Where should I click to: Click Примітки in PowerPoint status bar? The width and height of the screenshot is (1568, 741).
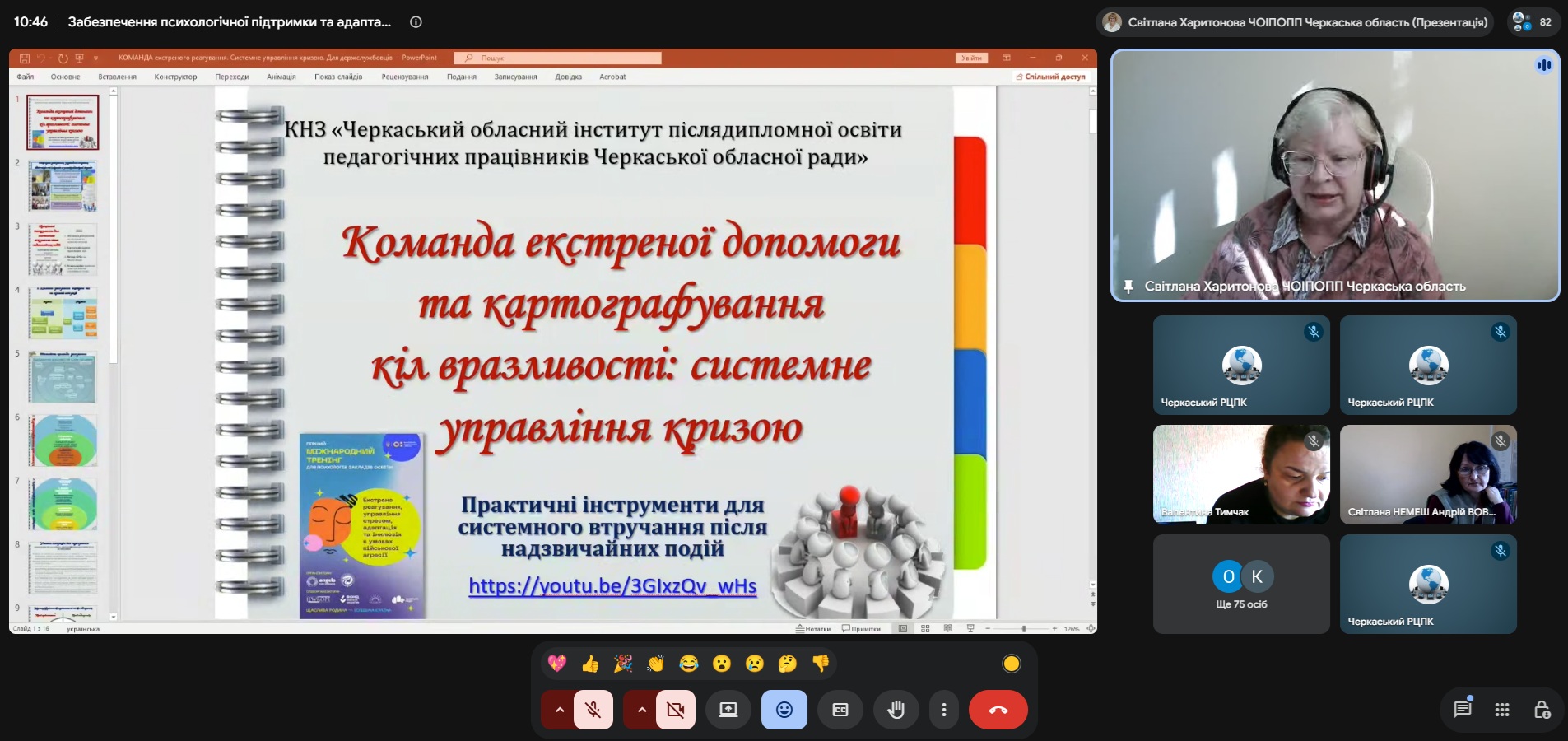861,628
